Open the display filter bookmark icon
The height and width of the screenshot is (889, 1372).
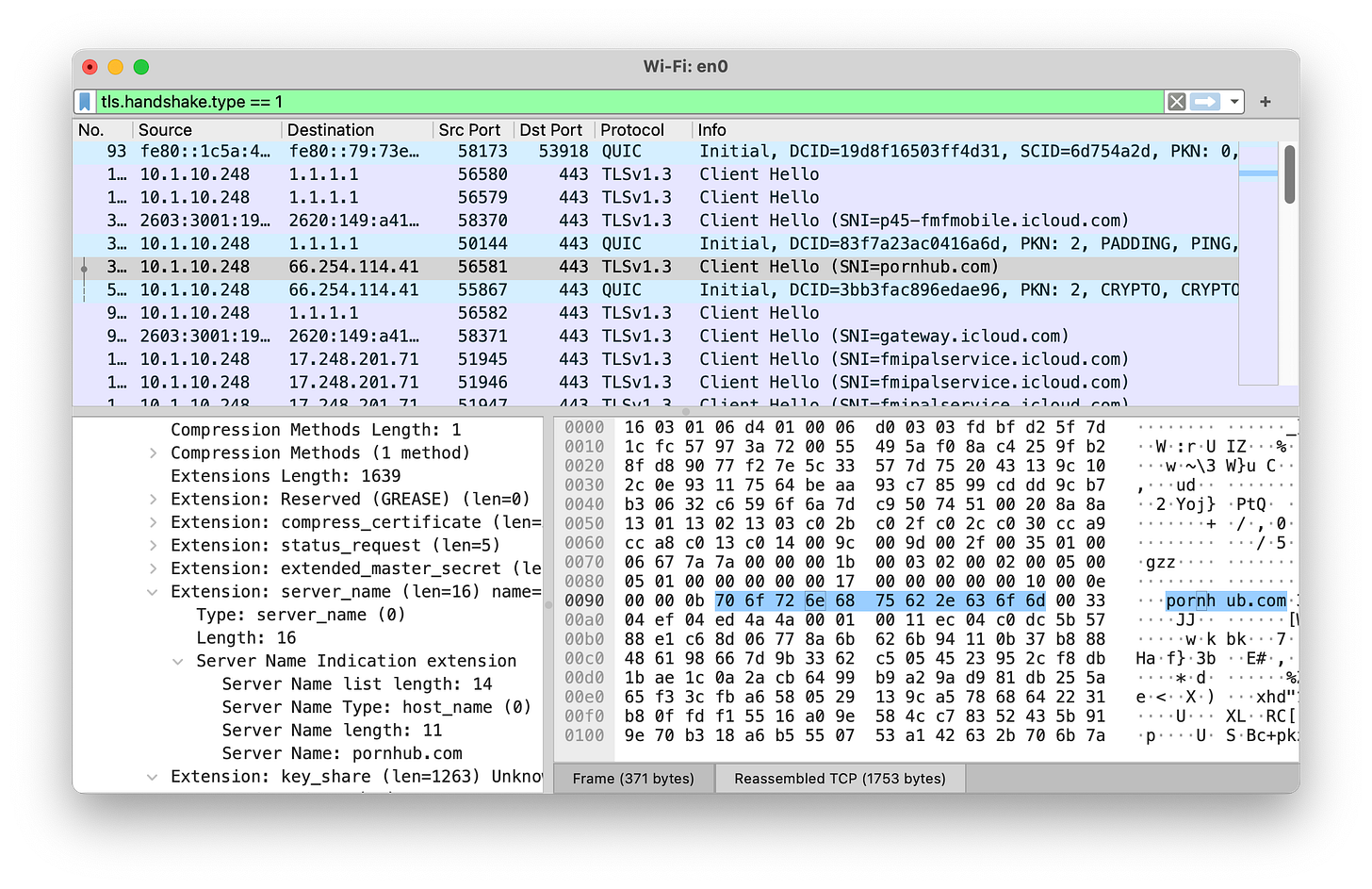(x=85, y=102)
